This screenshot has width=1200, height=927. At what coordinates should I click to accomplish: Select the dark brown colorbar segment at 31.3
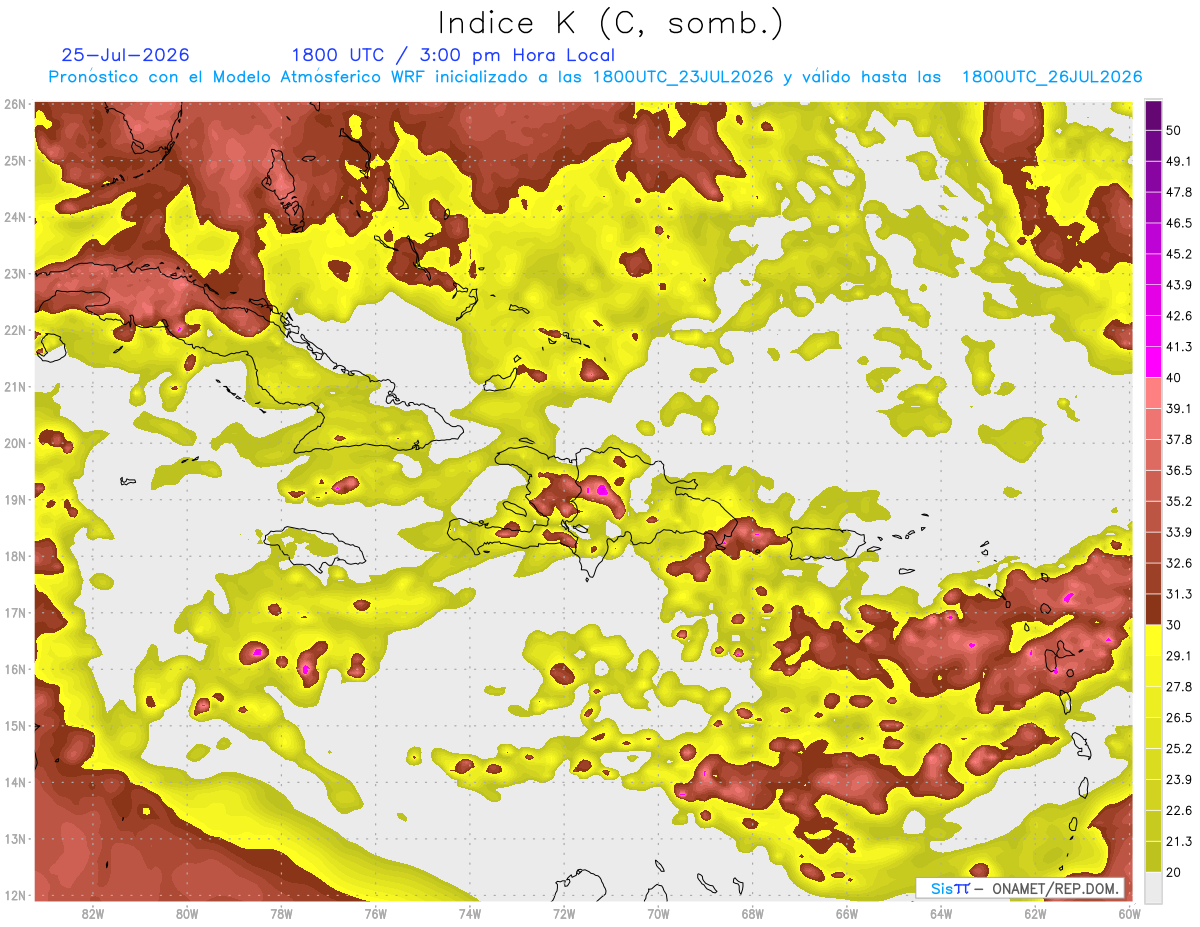(x=1153, y=608)
